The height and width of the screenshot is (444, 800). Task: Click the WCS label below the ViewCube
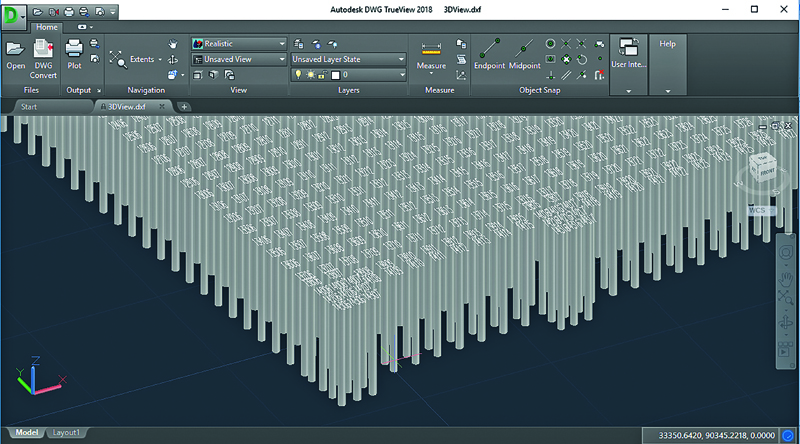pyautogui.click(x=756, y=210)
